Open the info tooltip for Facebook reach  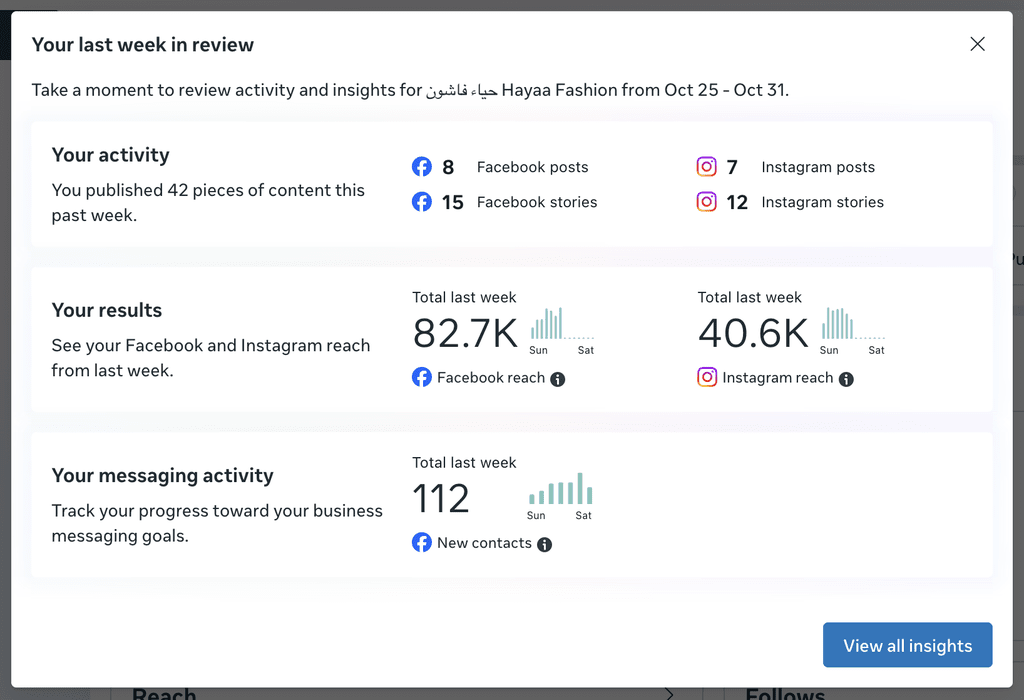click(558, 379)
